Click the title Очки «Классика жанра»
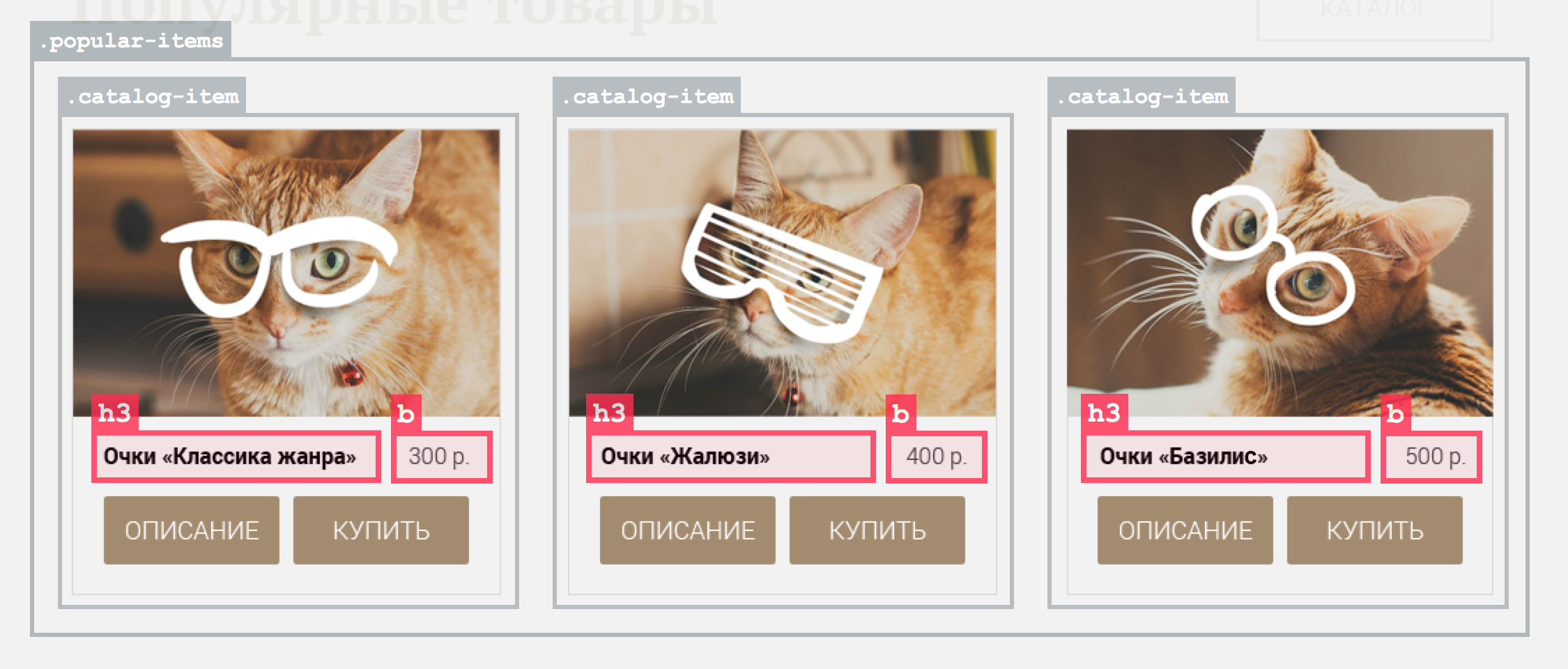The image size is (1568, 669). (x=230, y=456)
